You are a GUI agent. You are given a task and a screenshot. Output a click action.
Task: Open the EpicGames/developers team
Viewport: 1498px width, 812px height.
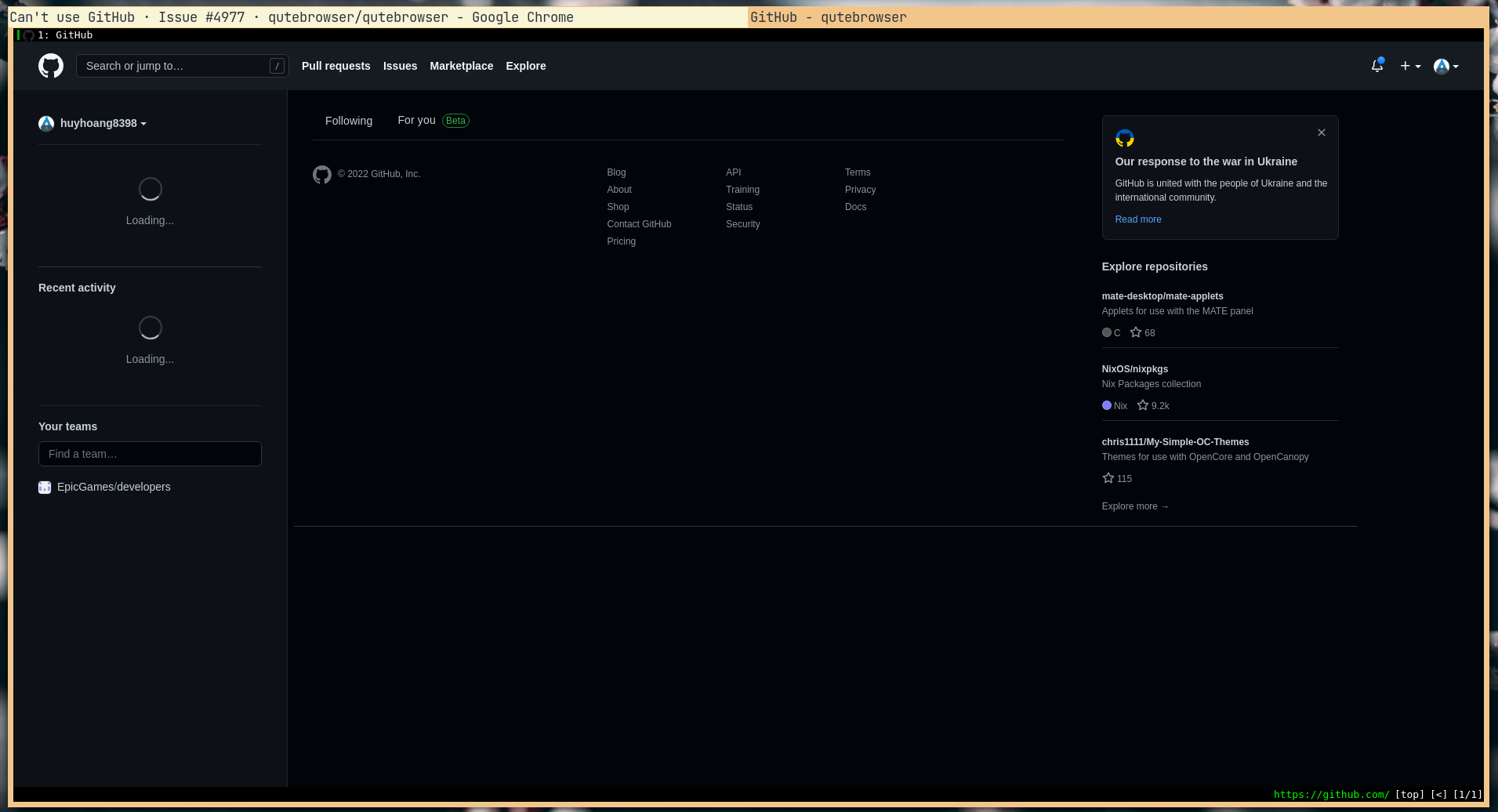pyautogui.click(x=114, y=487)
